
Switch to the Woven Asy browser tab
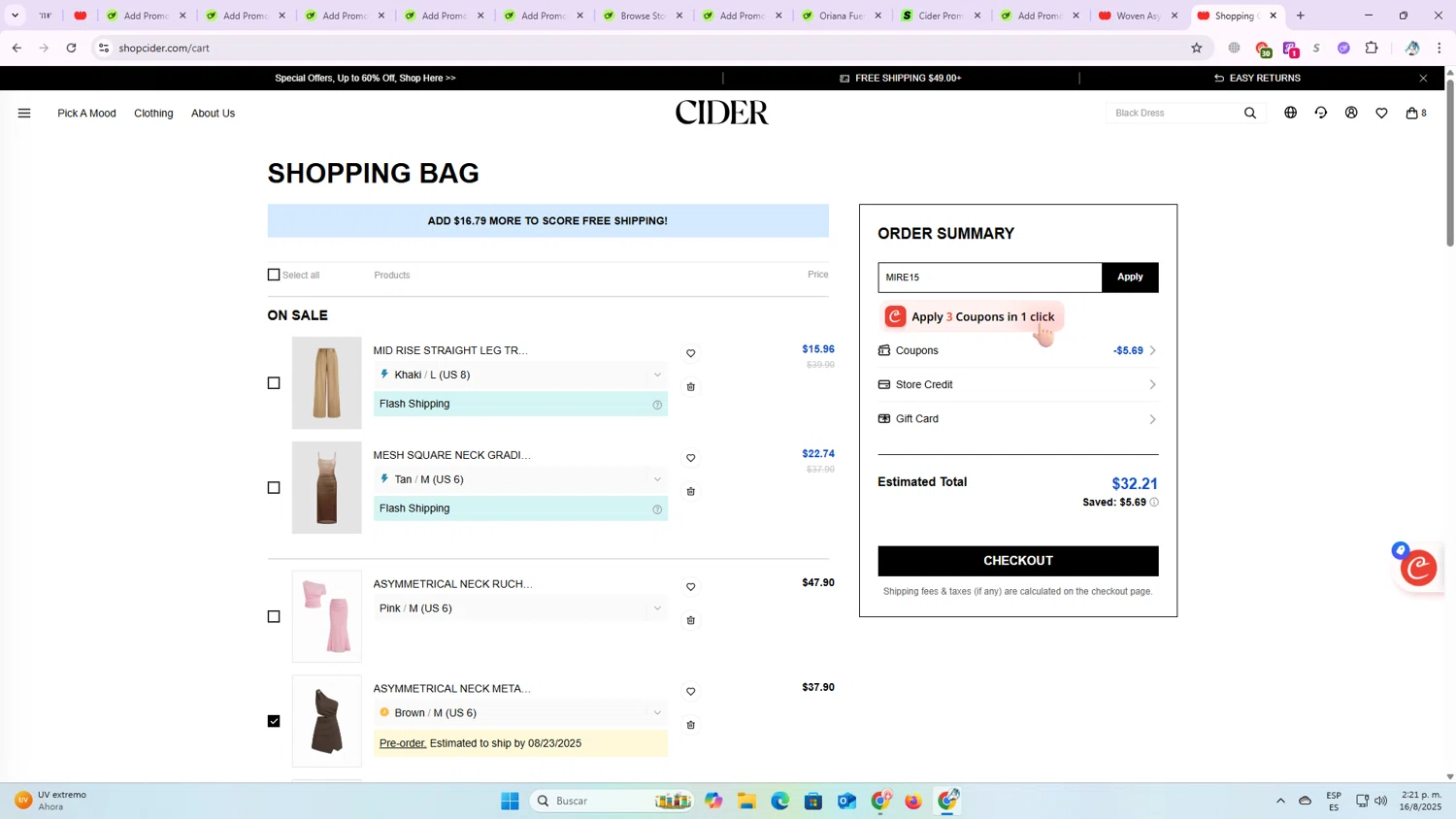tap(1138, 16)
